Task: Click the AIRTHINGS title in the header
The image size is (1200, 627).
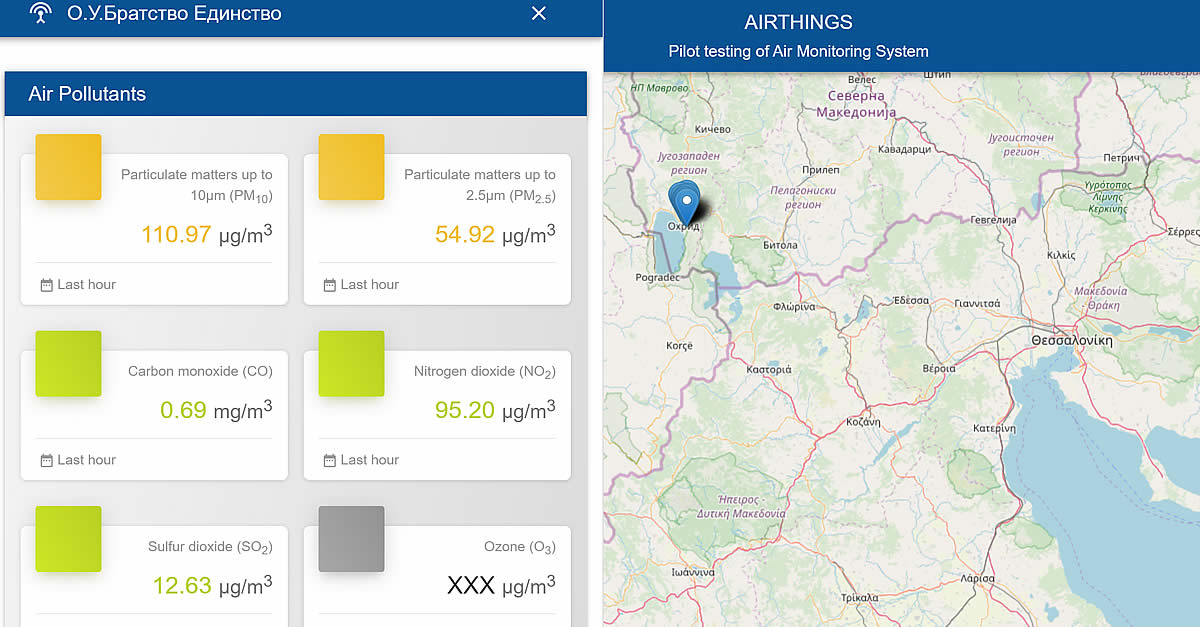Action: [799, 22]
